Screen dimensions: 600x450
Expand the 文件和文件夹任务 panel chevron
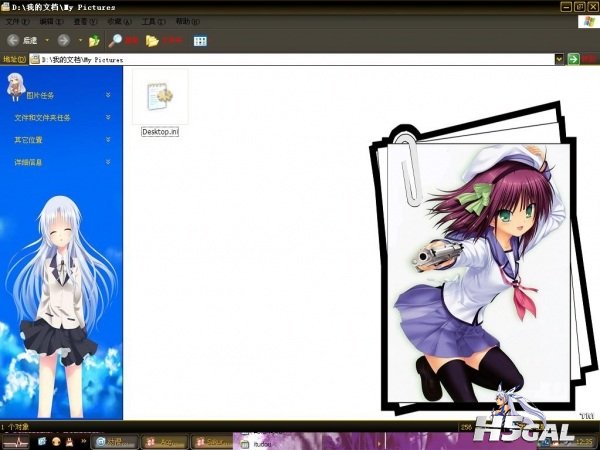(x=108, y=117)
